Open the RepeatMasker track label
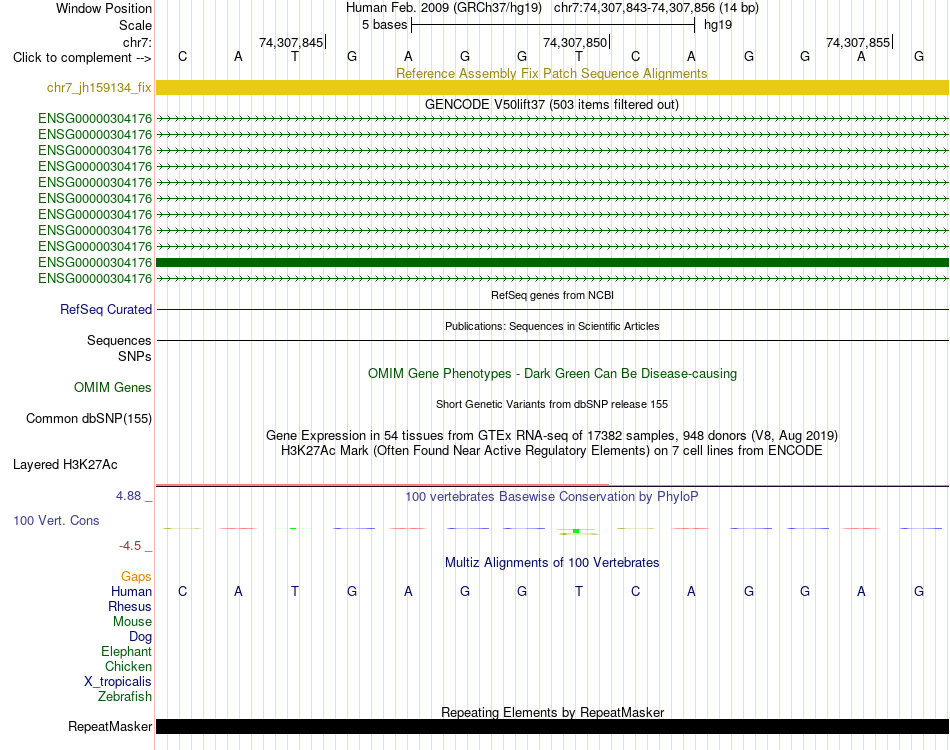The width and height of the screenshot is (950, 750). point(110,726)
